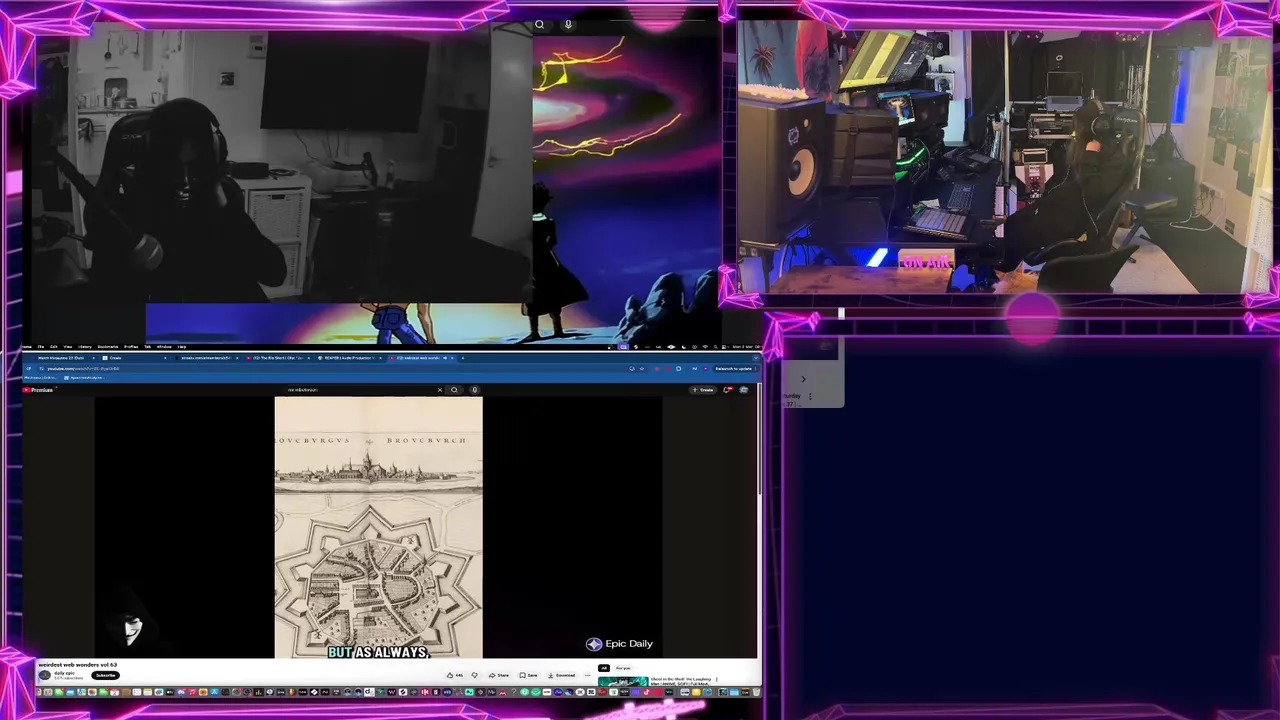Click the video player showing the map
Viewport: 1280px width, 720px height.
pos(378,527)
